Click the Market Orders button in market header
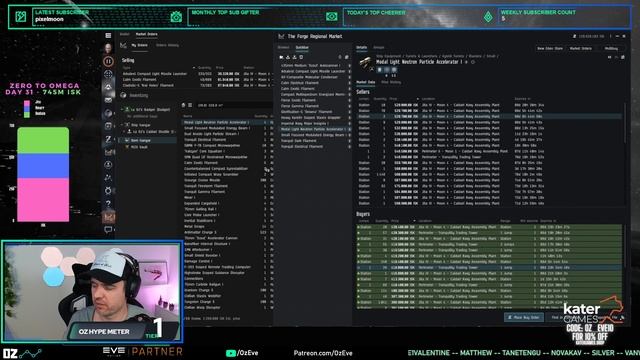 tap(581, 49)
